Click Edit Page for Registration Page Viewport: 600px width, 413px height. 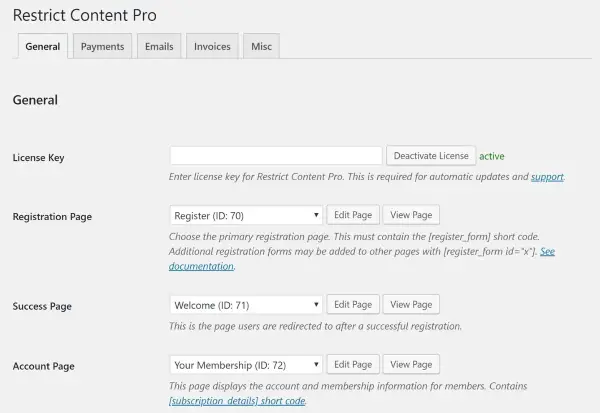(353, 215)
